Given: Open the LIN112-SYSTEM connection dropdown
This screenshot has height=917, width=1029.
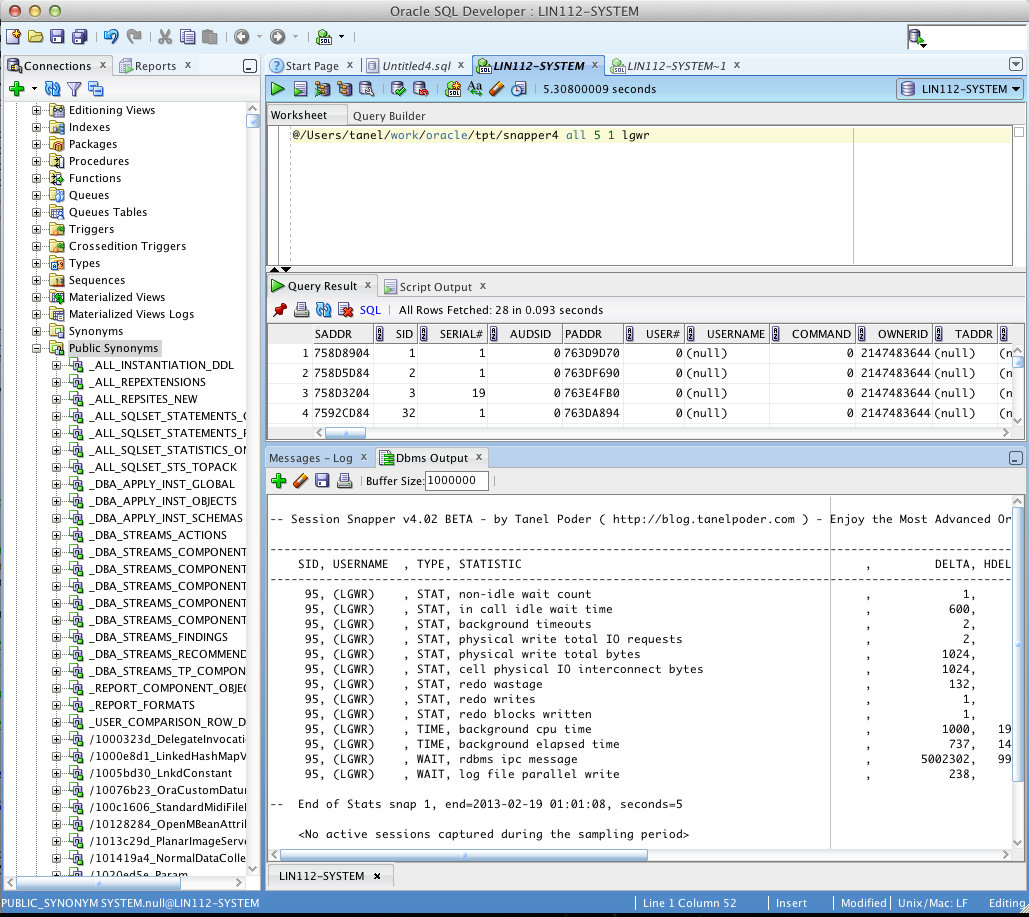Looking at the screenshot, I should tap(959, 89).
